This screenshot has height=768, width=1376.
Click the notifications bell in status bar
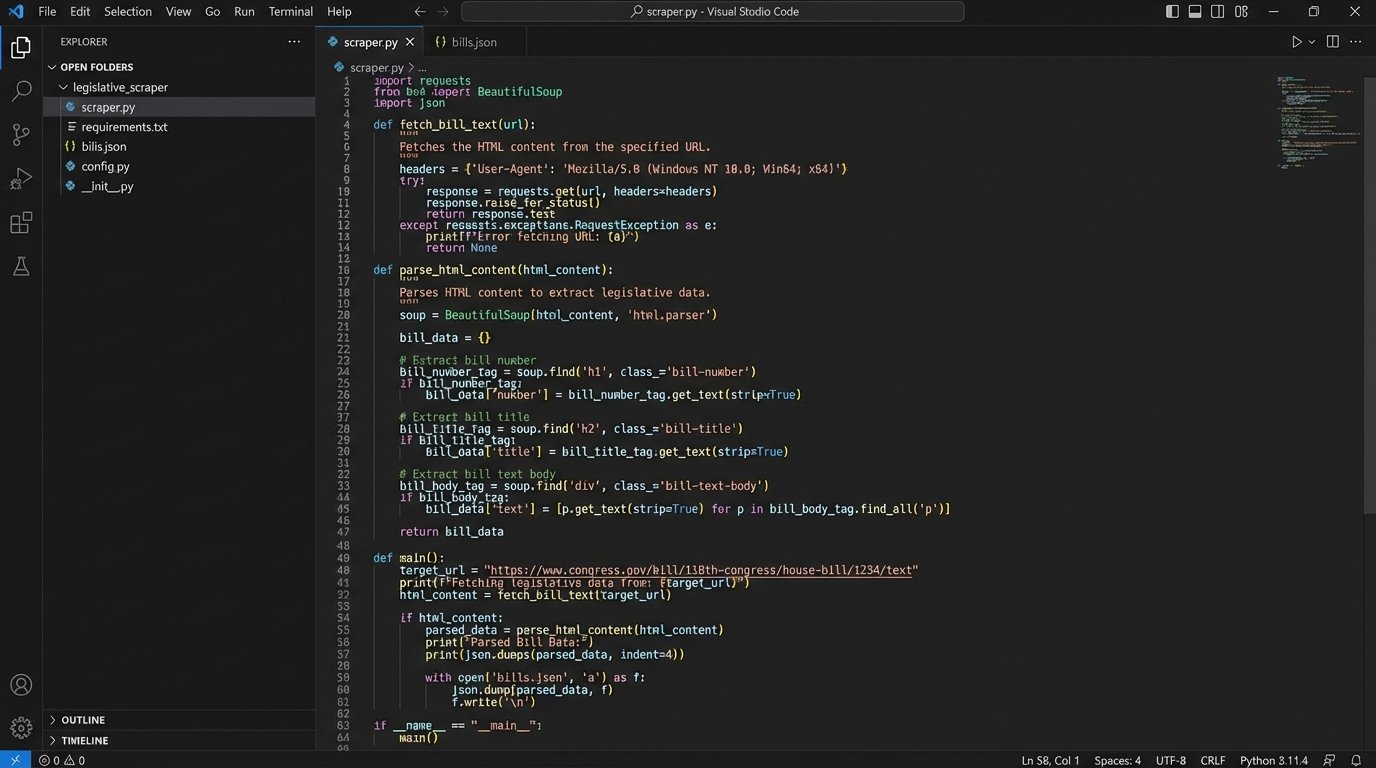click(1356, 760)
